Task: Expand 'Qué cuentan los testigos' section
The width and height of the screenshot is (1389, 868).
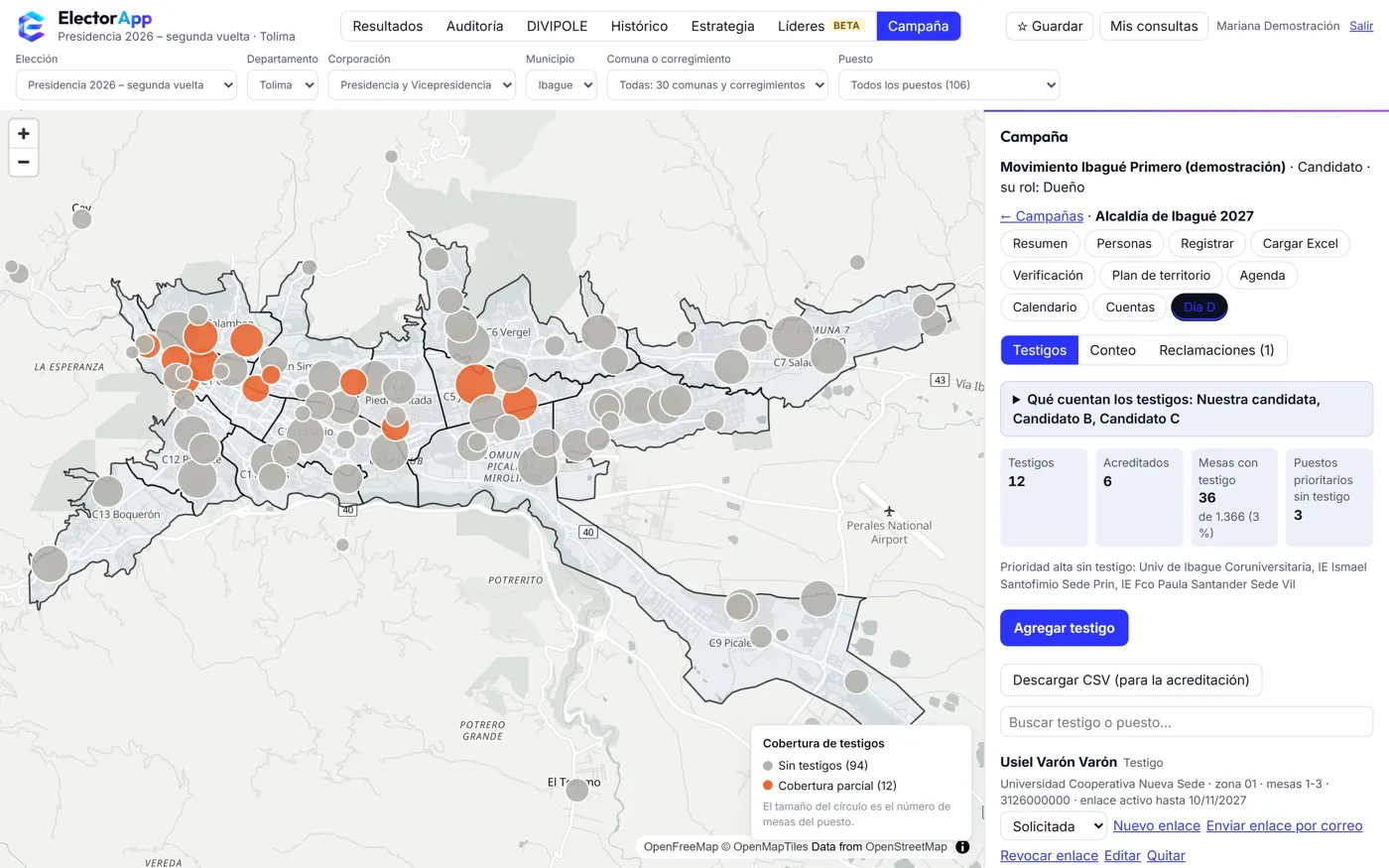Action: (1187, 409)
